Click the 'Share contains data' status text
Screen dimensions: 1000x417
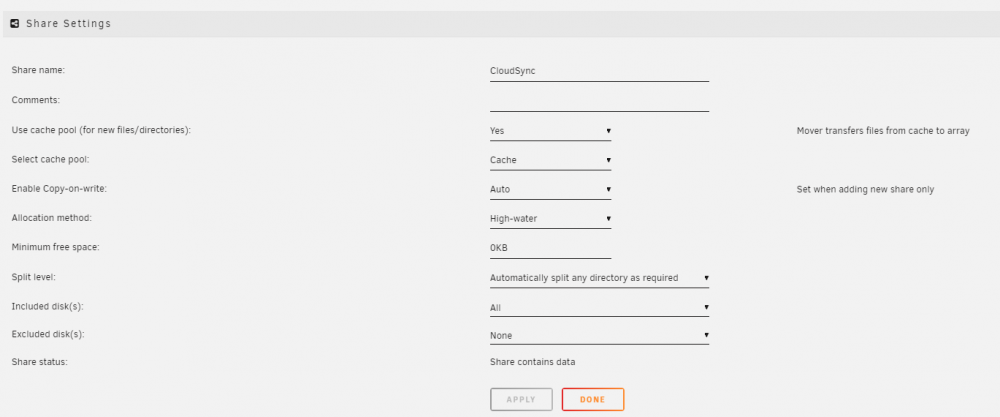tap(533, 362)
